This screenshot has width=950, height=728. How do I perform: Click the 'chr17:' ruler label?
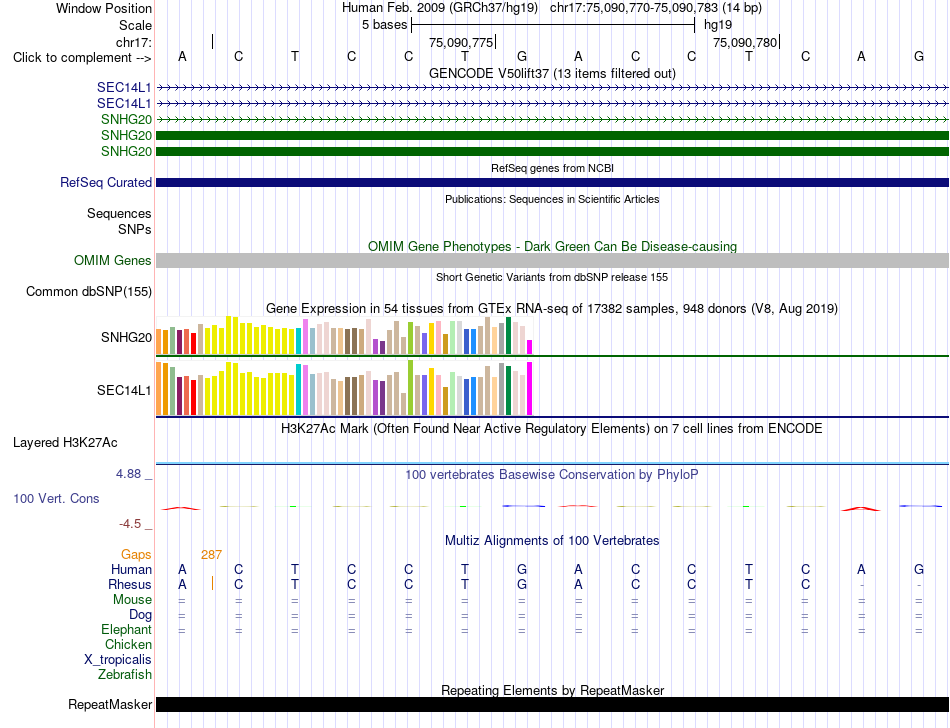coord(134,42)
